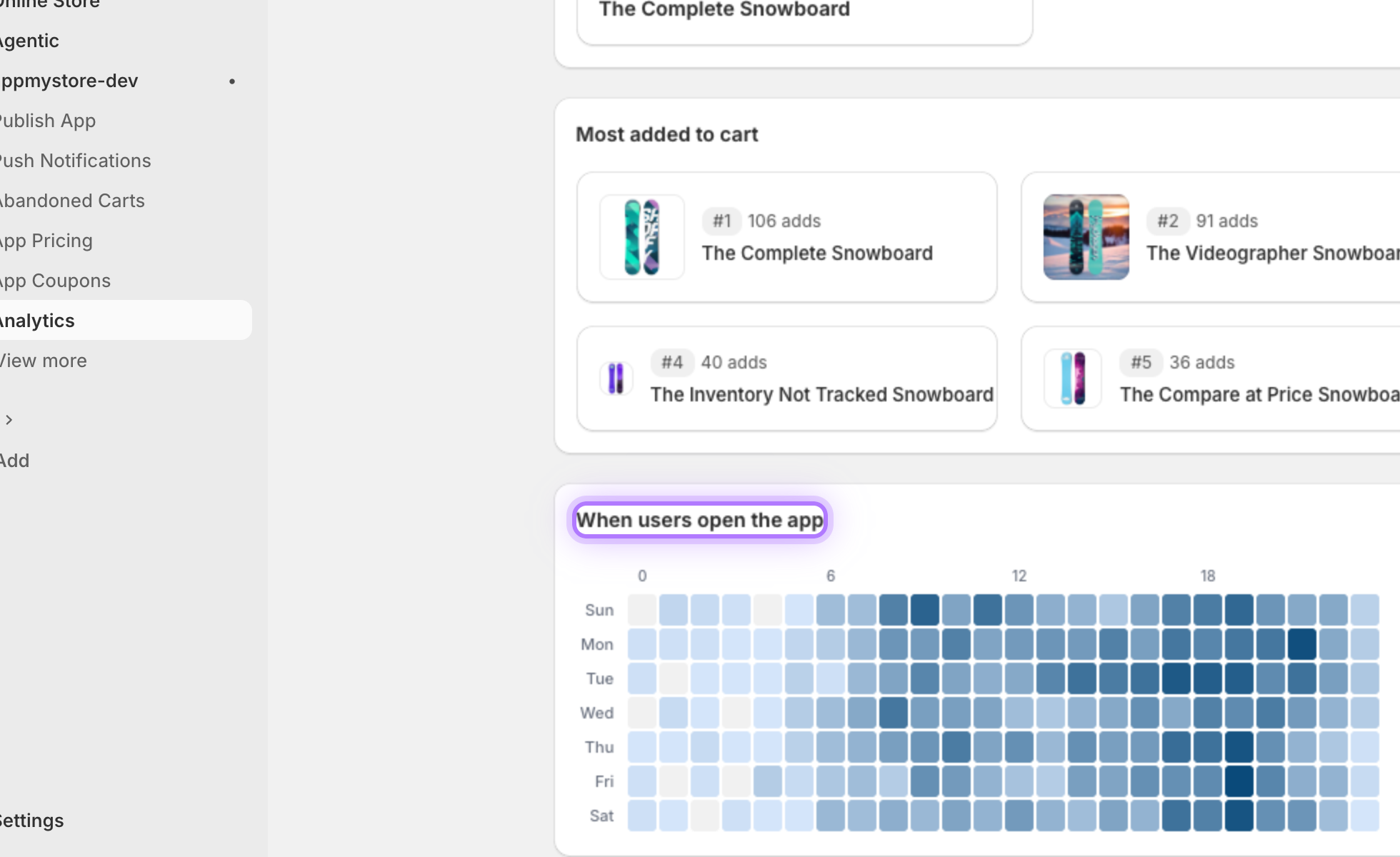Expand the sidebar chevron arrow

[9, 420]
